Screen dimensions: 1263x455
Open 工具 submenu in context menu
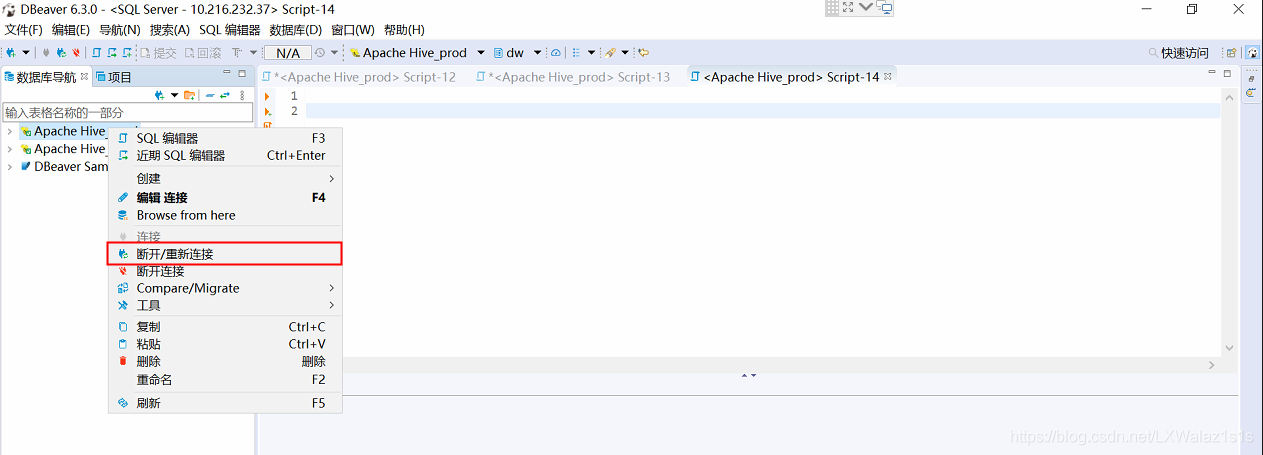(225, 305)
